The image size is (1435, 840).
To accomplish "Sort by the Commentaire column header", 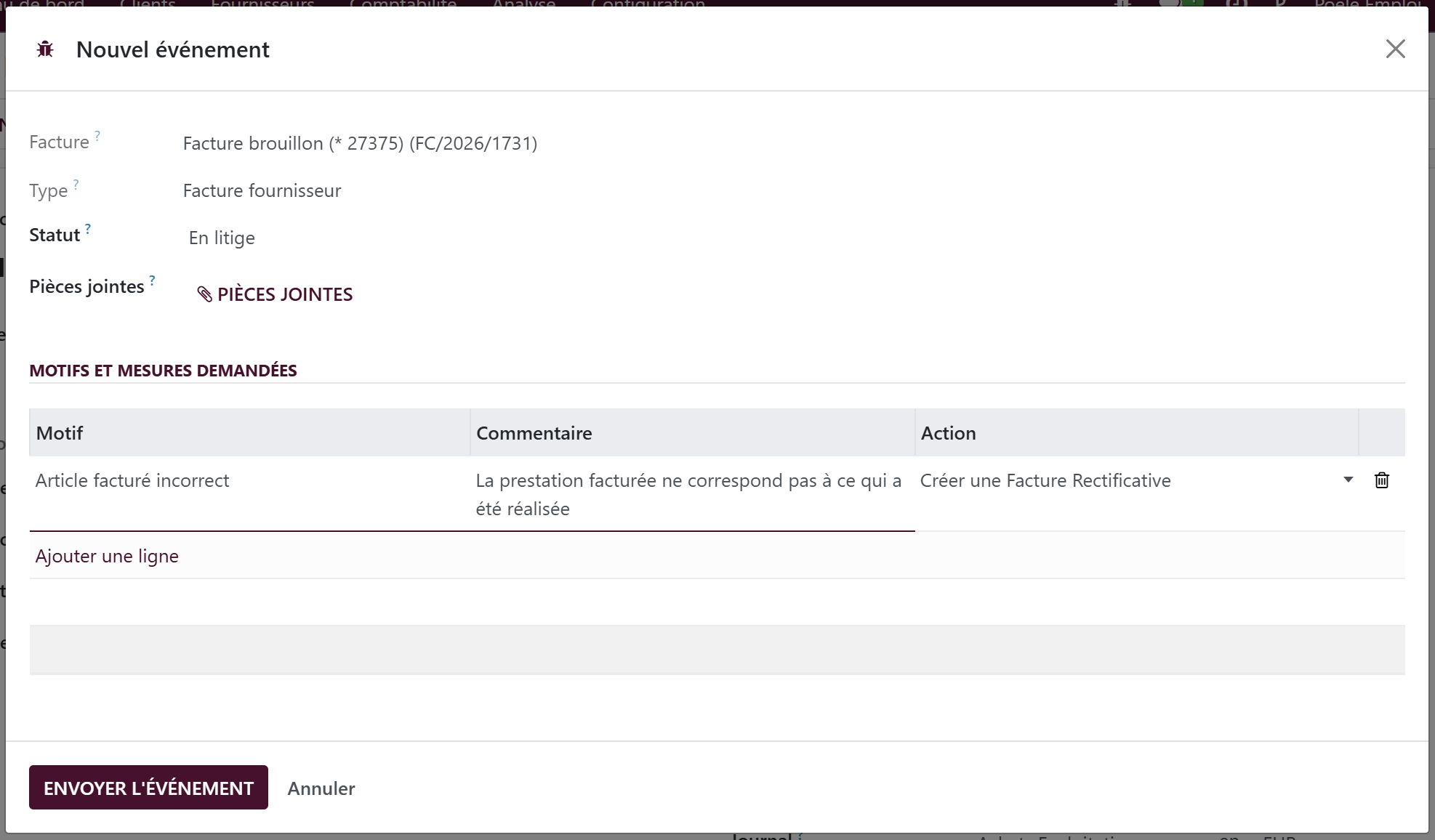I will [692, 433].
